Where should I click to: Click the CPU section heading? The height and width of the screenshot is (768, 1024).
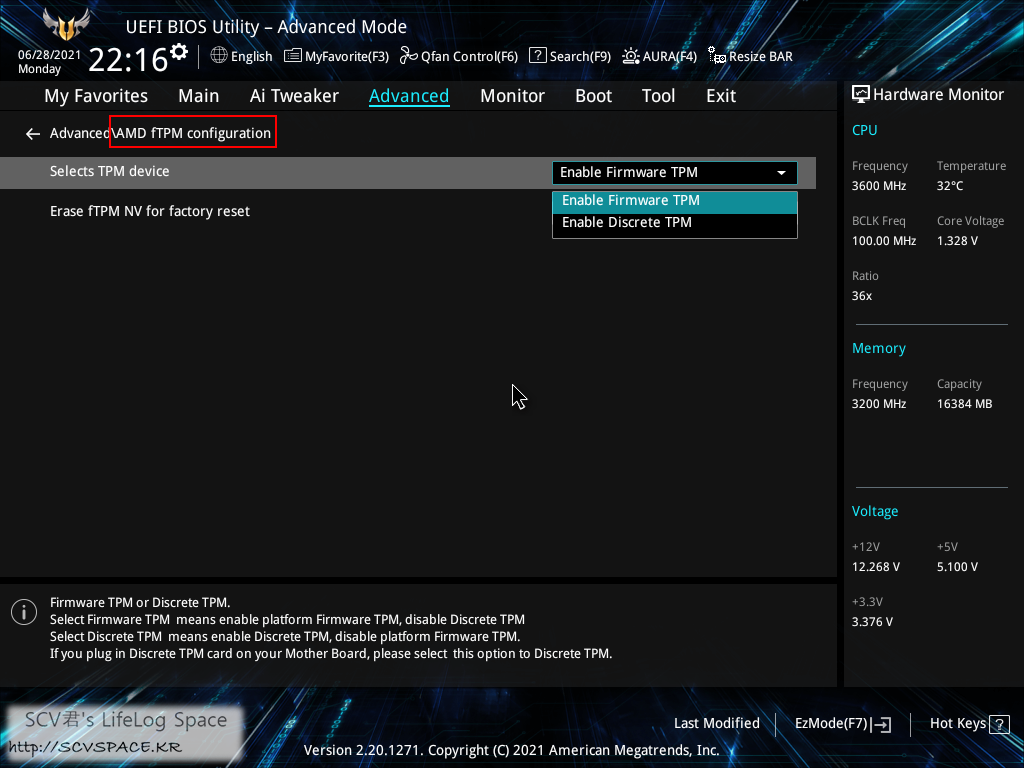864,131
